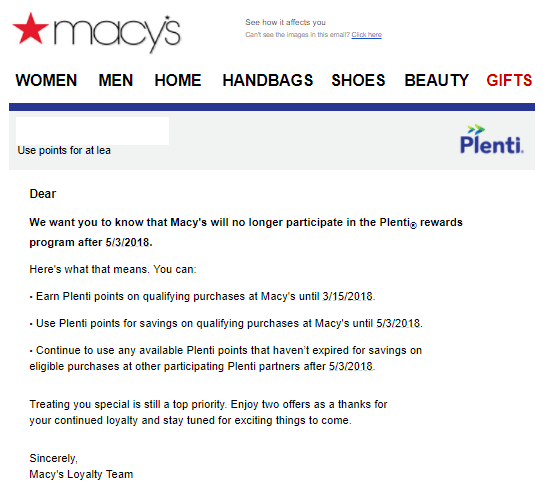Click the macy's wordmark logo text
The height and width of the screenshot is (485, 549).
[117, 34]
